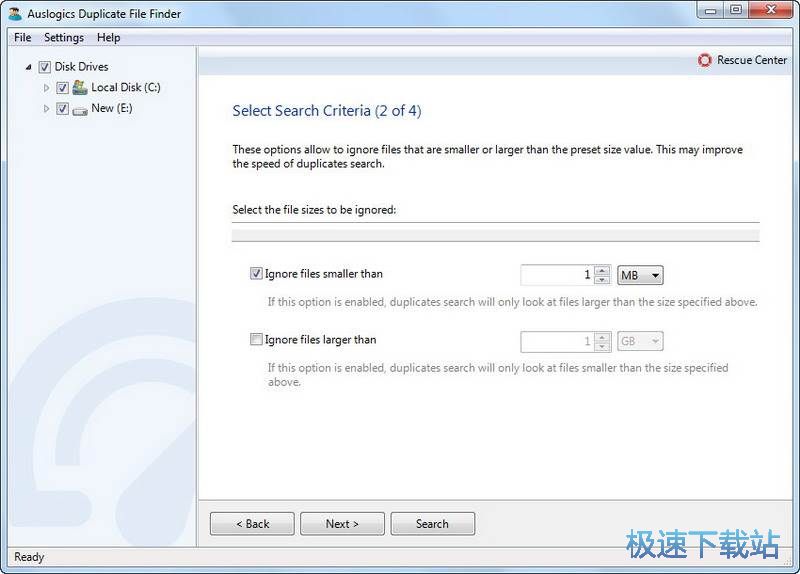Uncheck the New (E:) drive checkbox
This screenshot has height=574, width=800.
coord(62,109)
